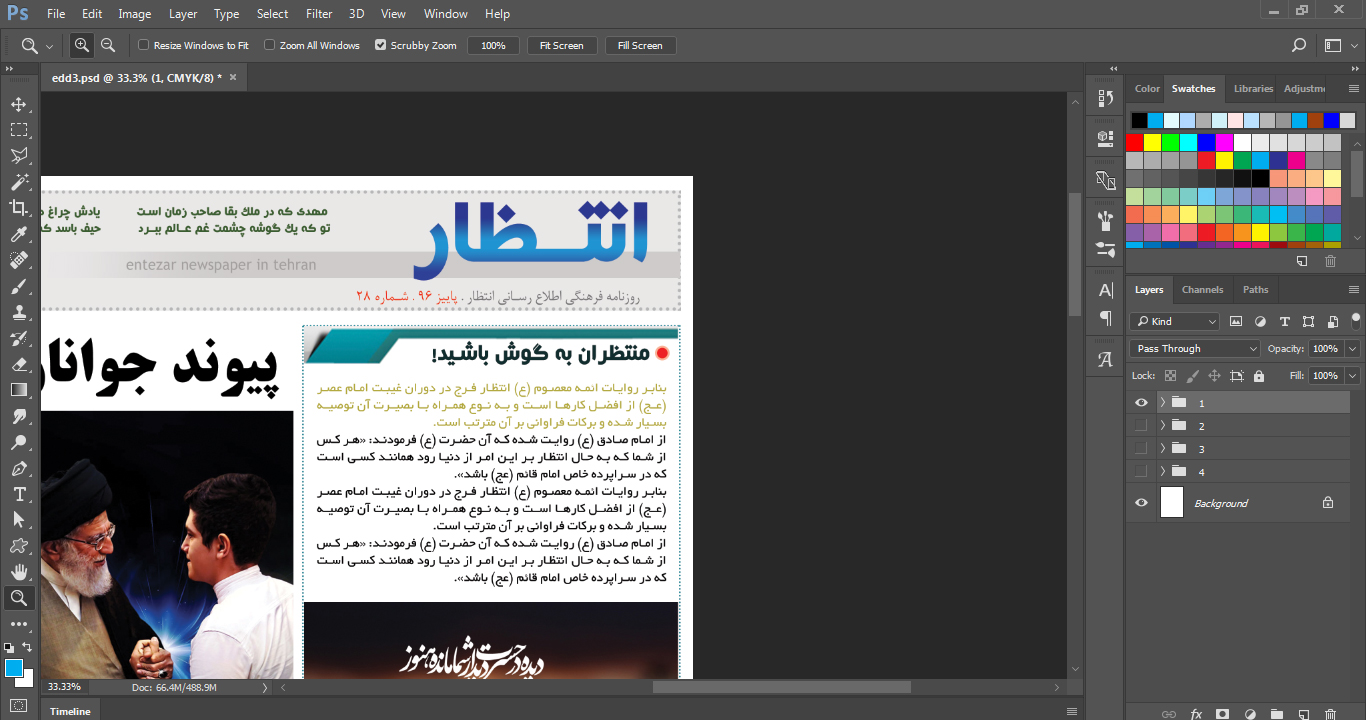
Task: Click the Fill Screen button
Action: point(640,45)
